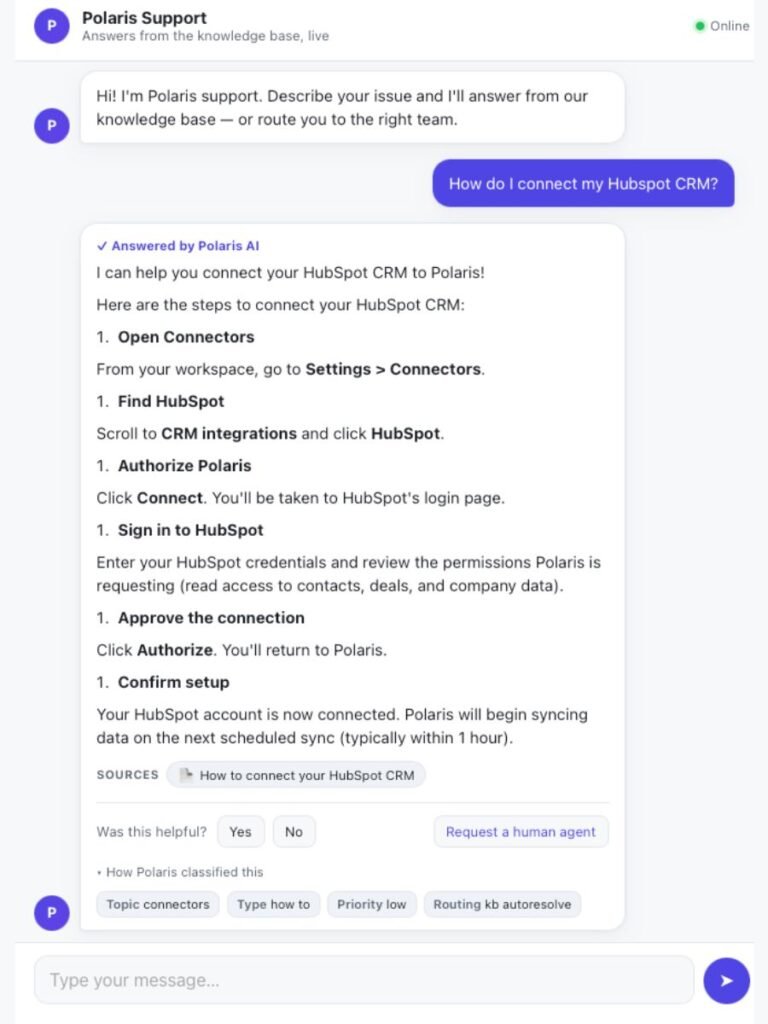Click the Polaris Support header title
The image size is (768, 1024).
144,18
